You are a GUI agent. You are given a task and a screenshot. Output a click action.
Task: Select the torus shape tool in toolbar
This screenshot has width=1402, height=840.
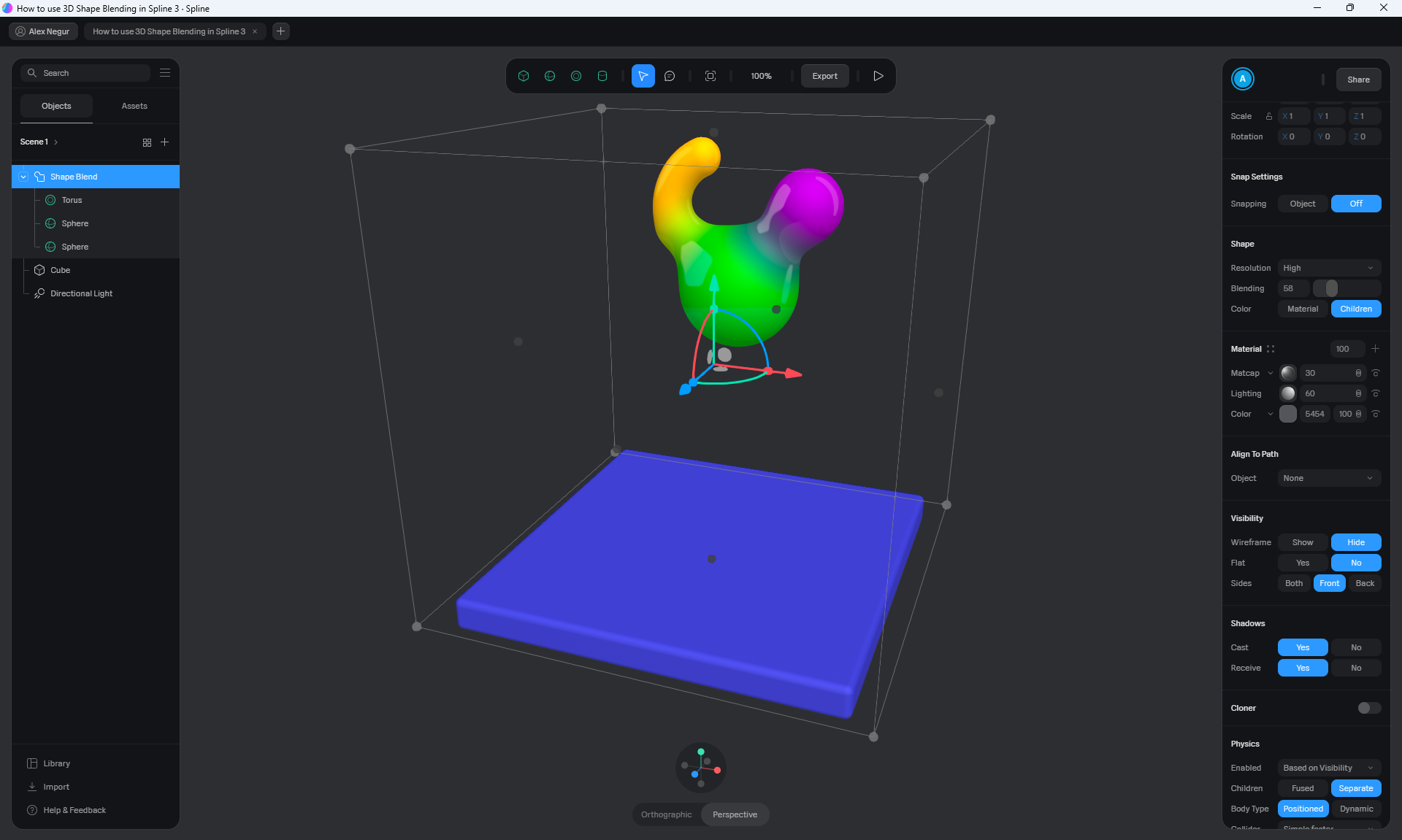point(576,76)
